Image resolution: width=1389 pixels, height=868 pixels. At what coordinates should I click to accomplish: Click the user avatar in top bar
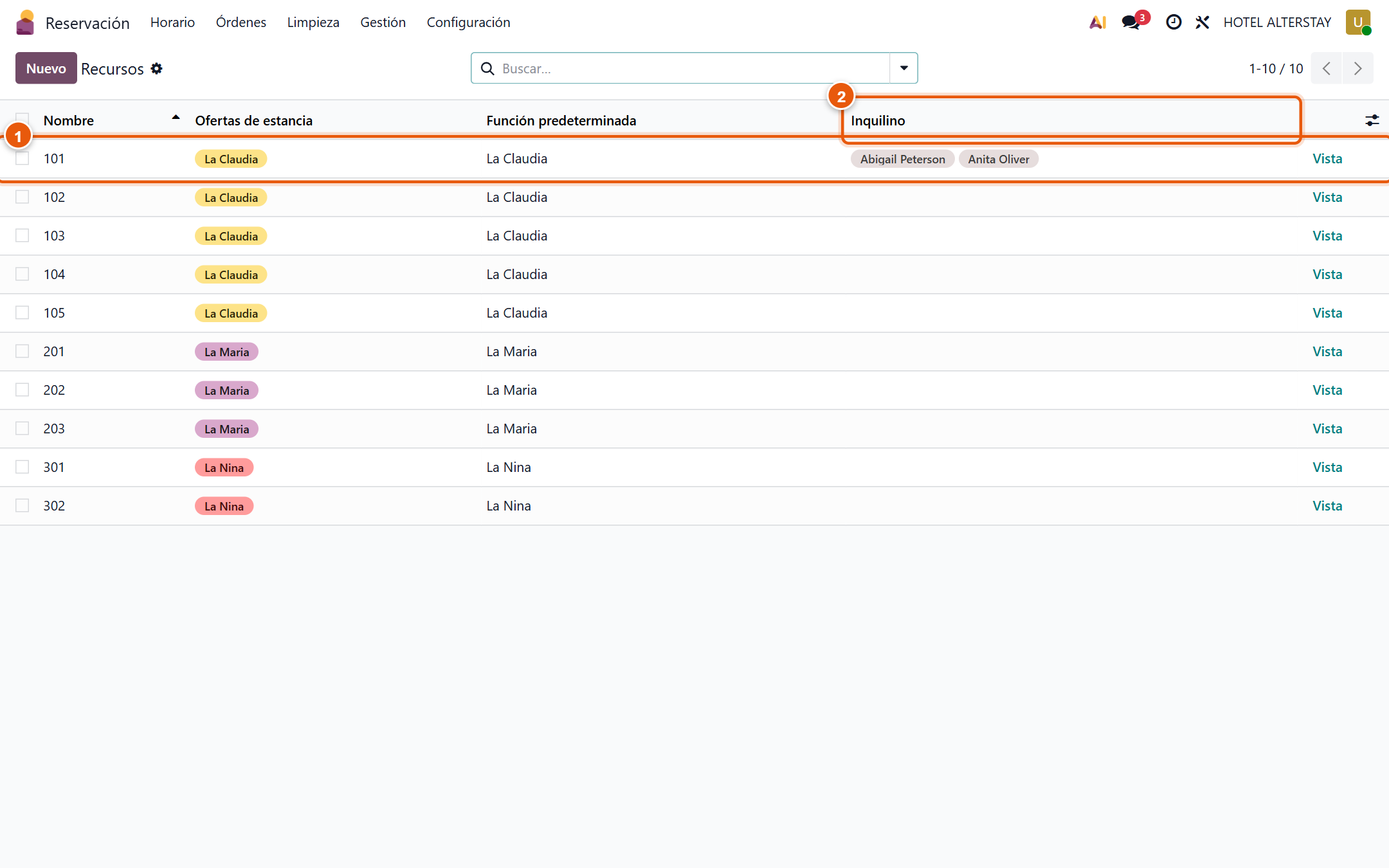point(1358,23)
